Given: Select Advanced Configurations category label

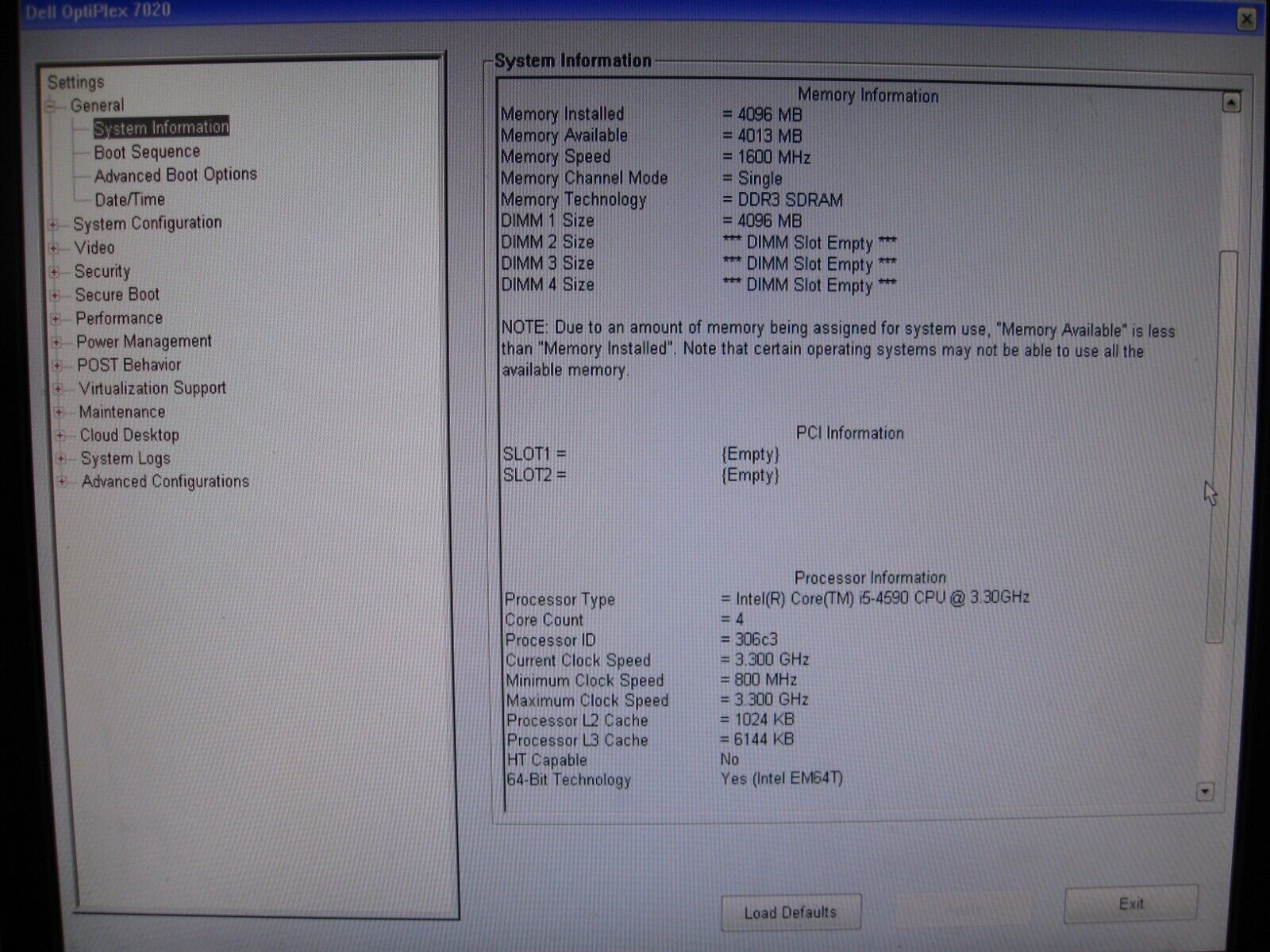Looking at the screenshot, I should click(165, 482).
